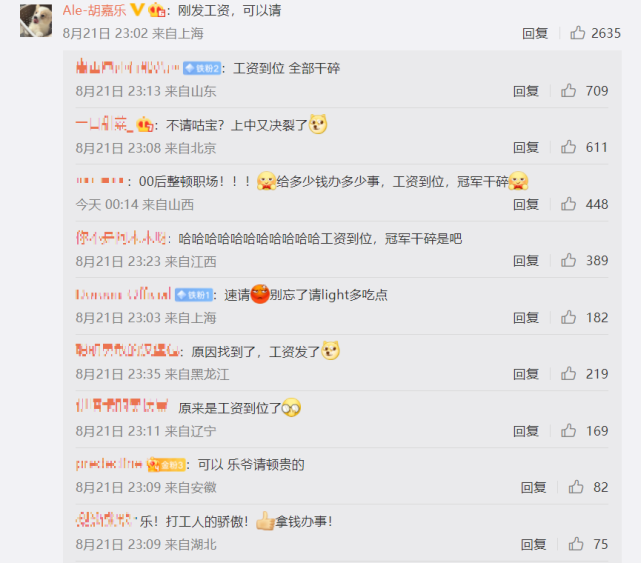Image resolution: width=641 pixels, height=563 pixels.
Task: Reply to the main comment from 上海
Action: coord(535,33)
